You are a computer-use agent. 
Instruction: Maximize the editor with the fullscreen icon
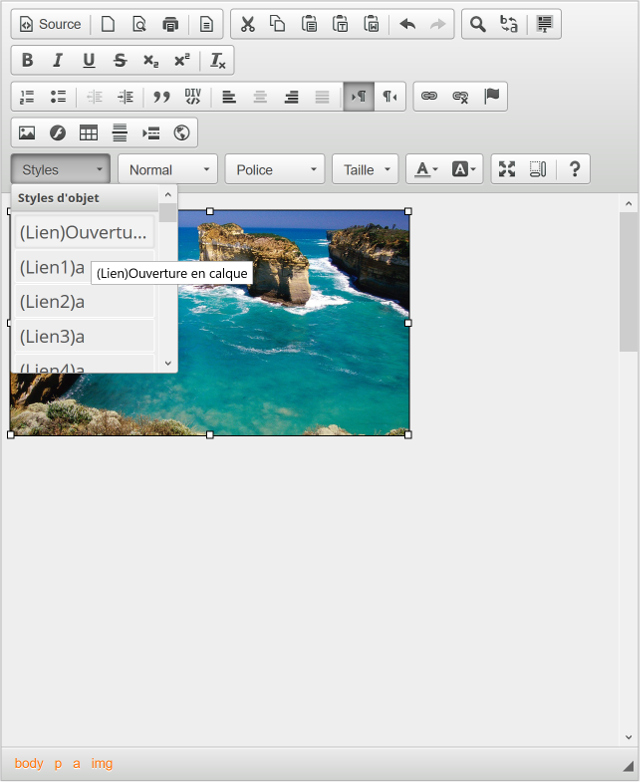pyautogui.click(x=507, y=169)
